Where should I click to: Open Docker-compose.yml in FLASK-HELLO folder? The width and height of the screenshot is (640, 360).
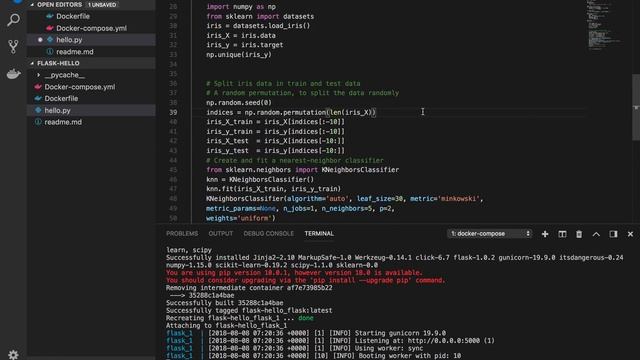80,87
